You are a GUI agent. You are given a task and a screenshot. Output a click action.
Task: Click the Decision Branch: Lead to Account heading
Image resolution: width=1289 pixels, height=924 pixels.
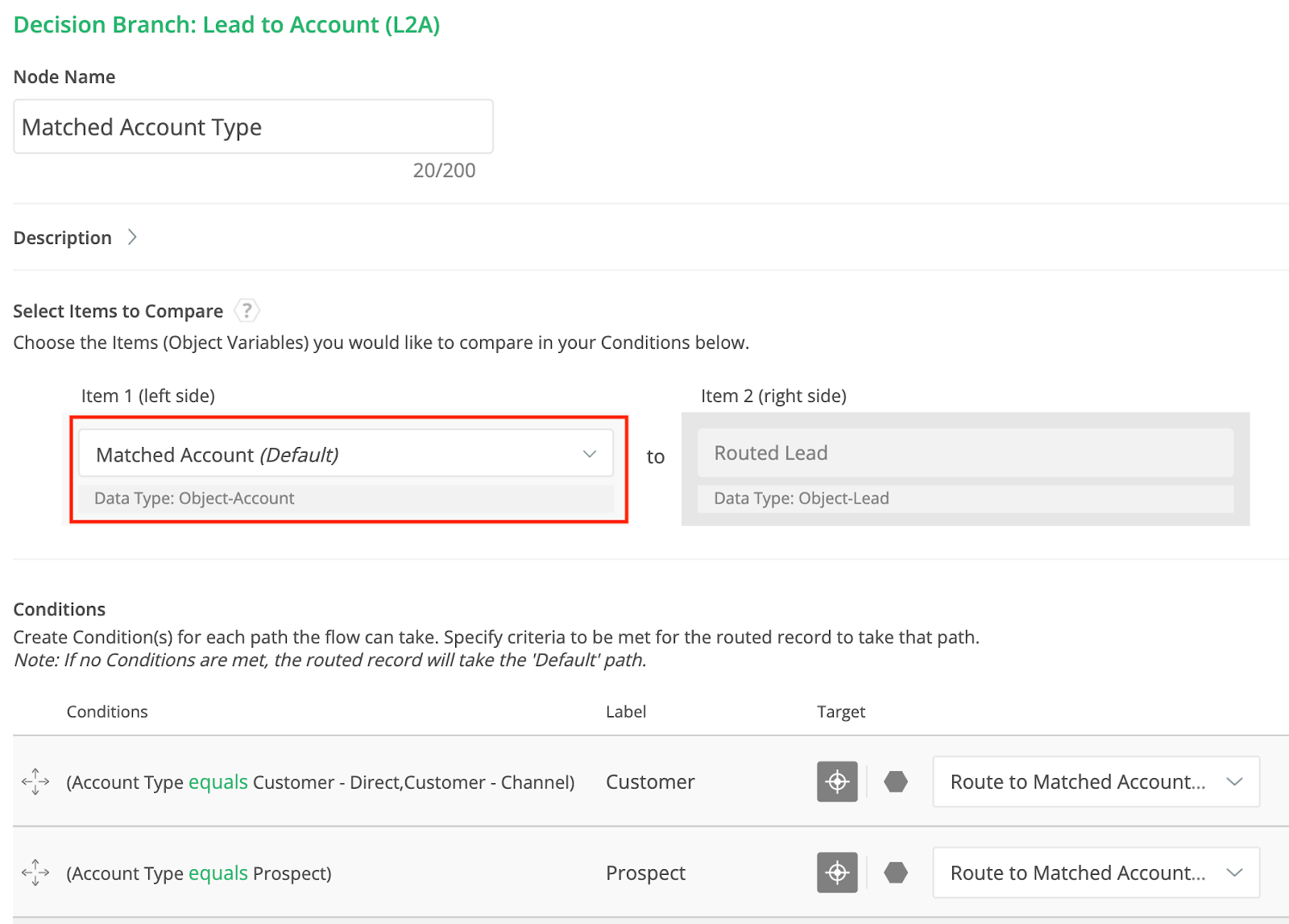coord(226,25)
